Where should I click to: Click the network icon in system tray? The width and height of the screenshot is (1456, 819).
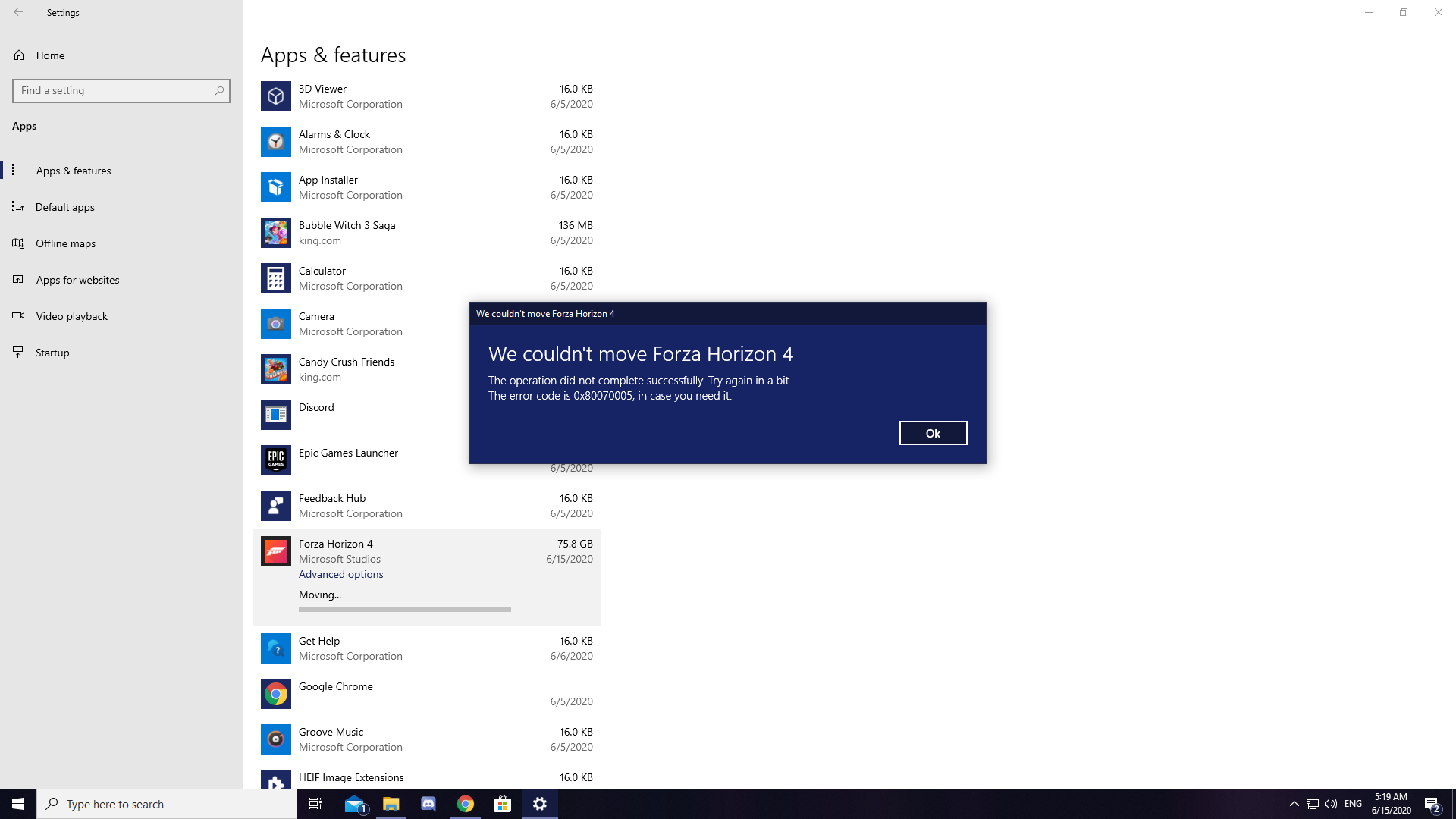[1313, 804]
